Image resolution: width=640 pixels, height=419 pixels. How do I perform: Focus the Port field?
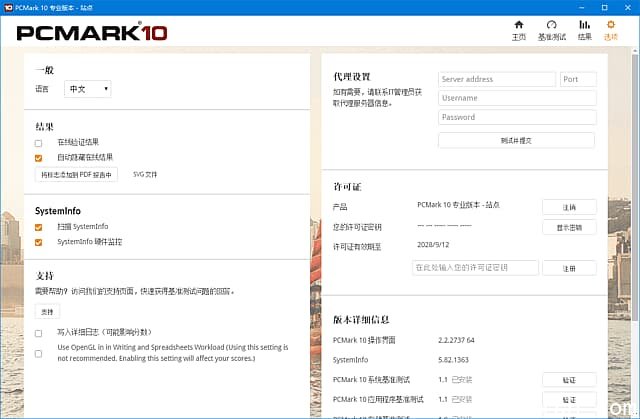pos(578,79)
